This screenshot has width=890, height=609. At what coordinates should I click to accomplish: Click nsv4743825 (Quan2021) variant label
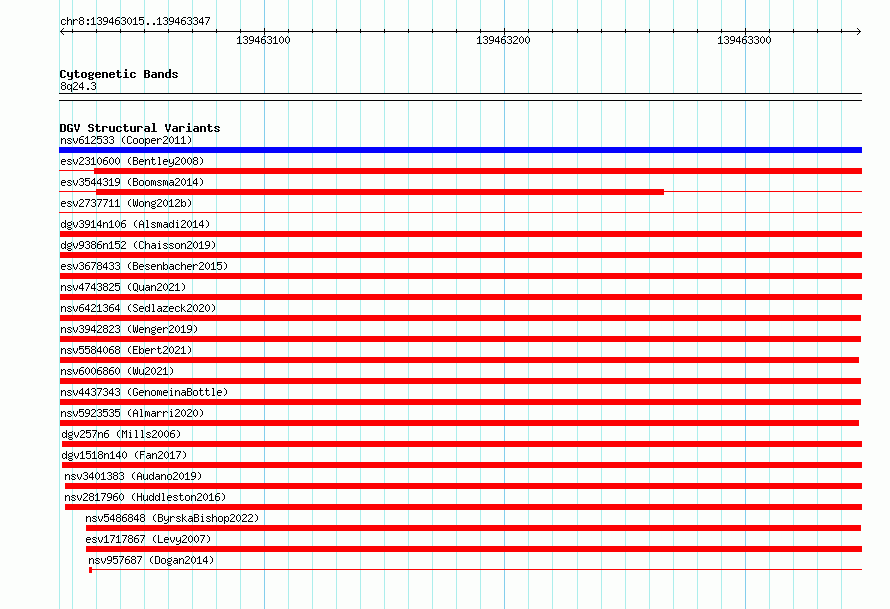[x=123, y=287]
